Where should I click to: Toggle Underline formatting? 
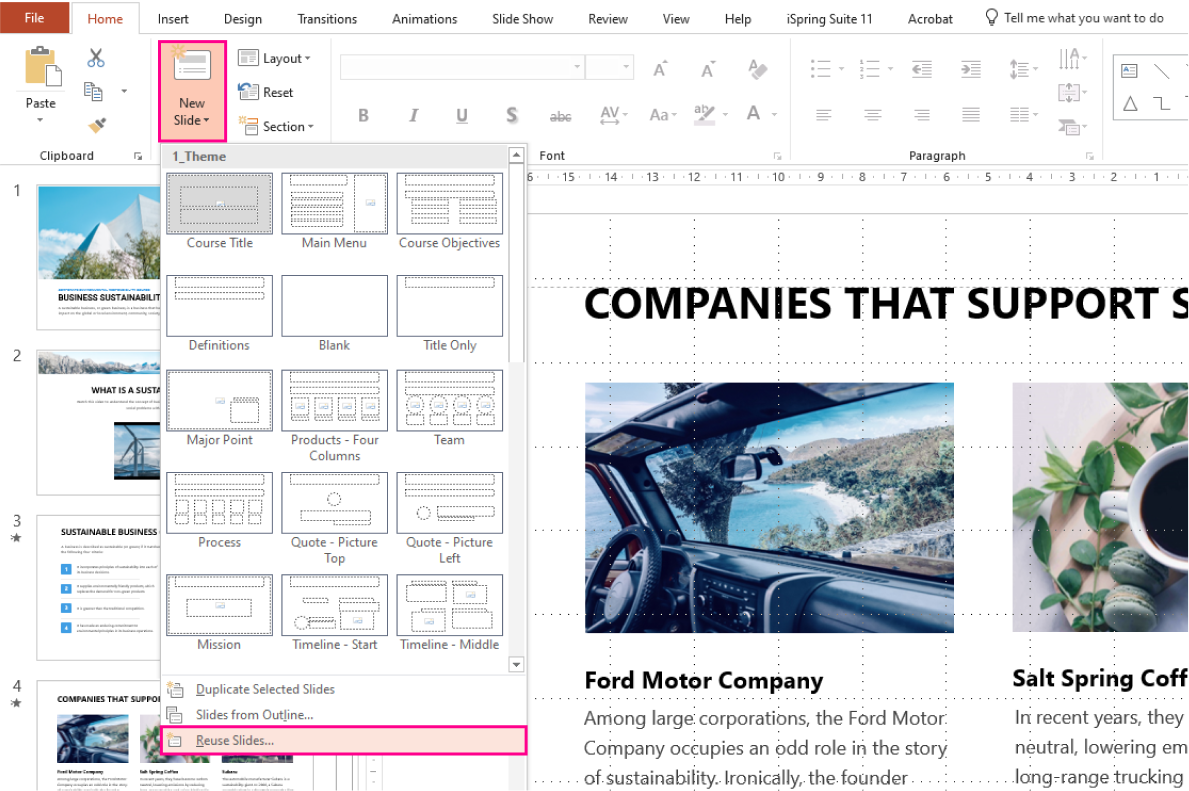[462, 115]
